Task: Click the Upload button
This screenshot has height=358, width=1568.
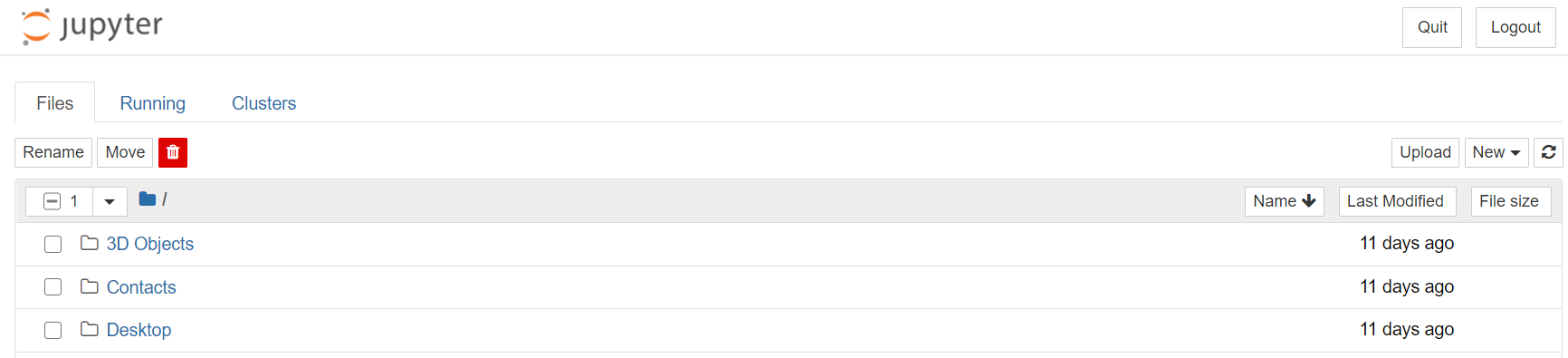Action: 1425,152
